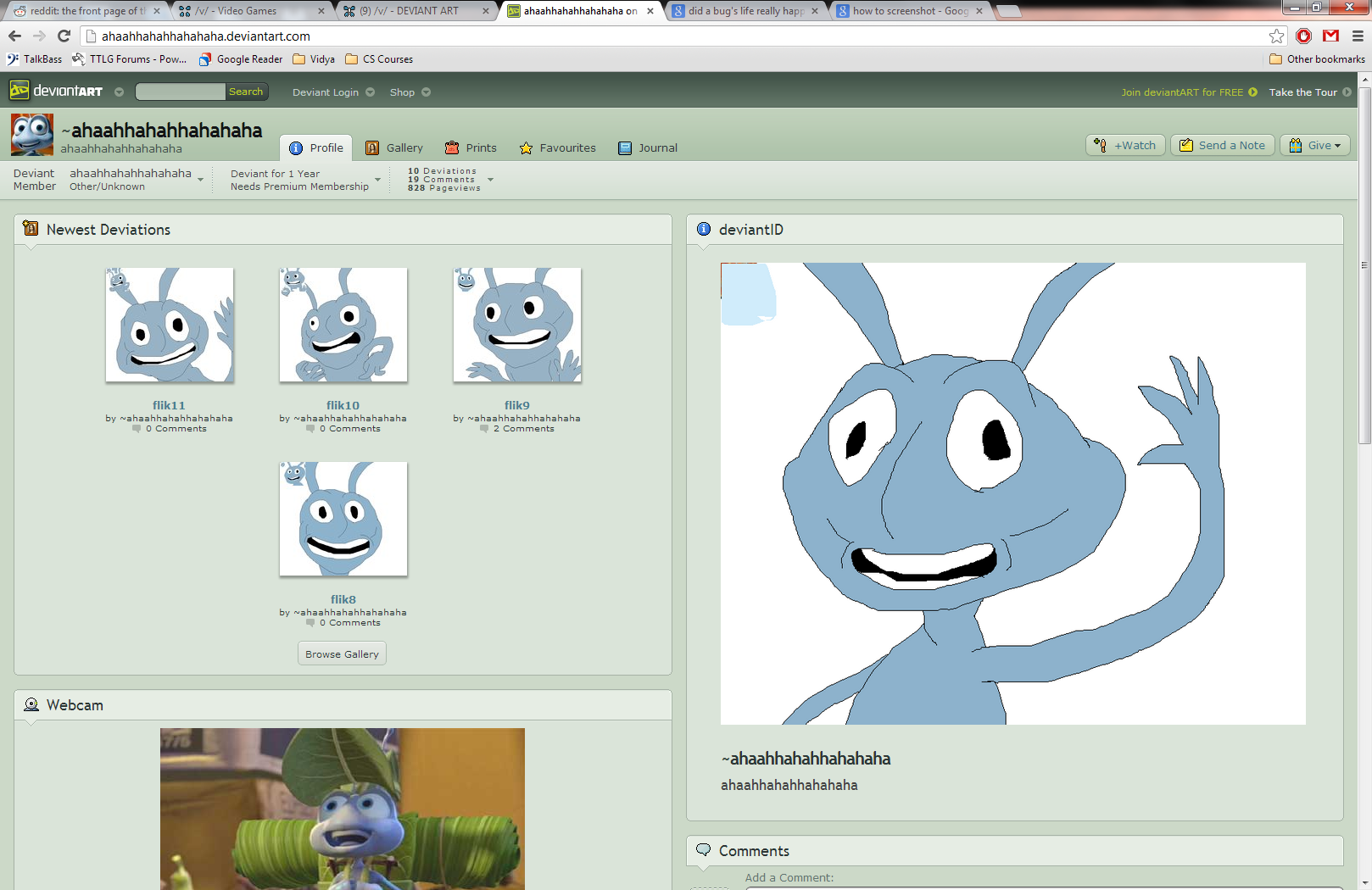Click the Gmail extension icon

click(x=1330, y=36)
